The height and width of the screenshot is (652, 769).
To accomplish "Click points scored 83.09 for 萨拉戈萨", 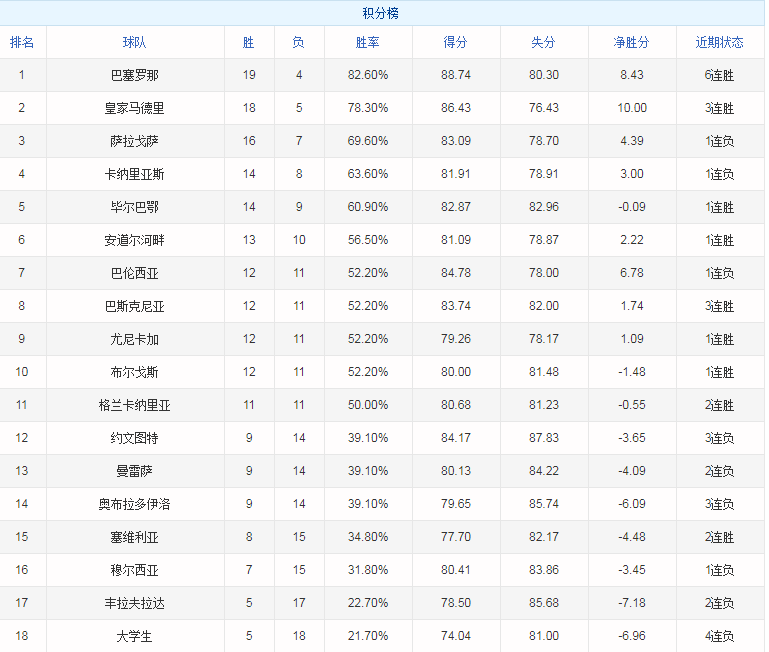I will (x=456, y=141).
